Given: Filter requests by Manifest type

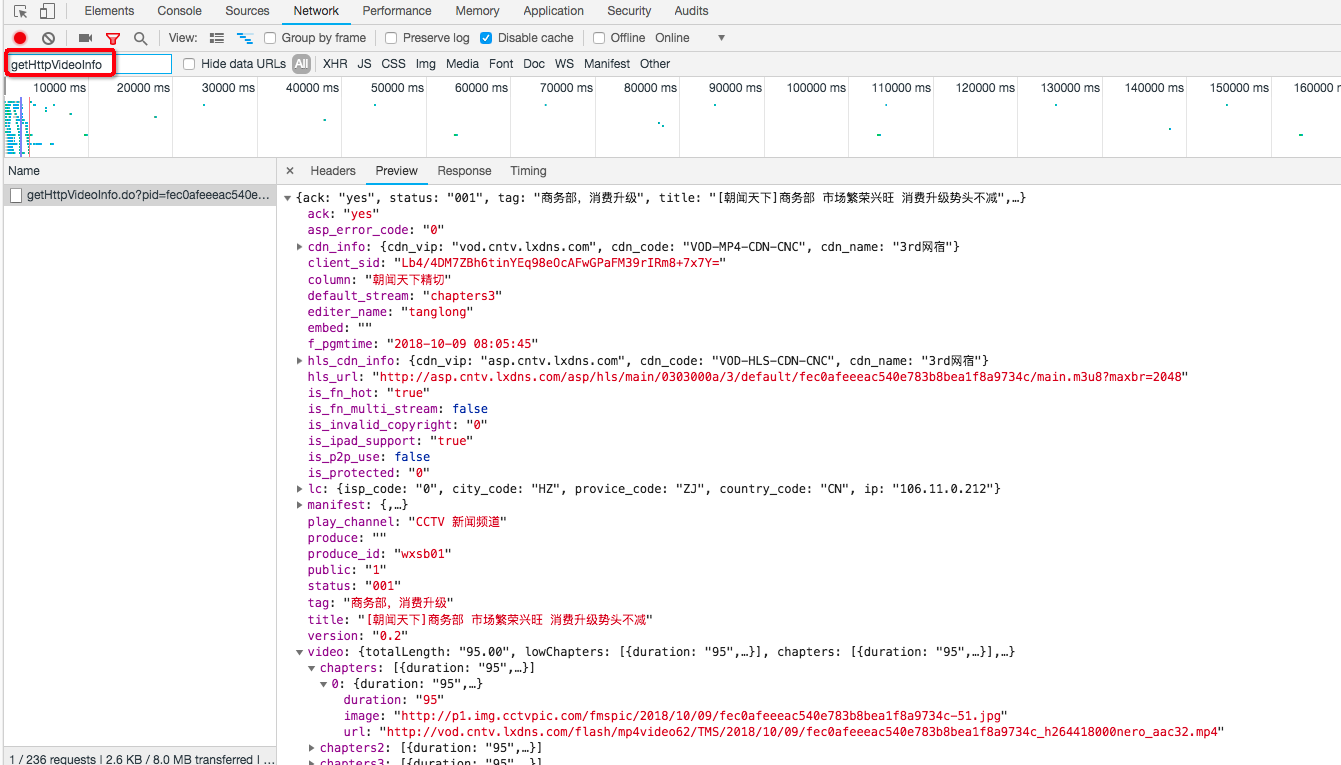Looking at the screenshot, I should tap(607, 64).
